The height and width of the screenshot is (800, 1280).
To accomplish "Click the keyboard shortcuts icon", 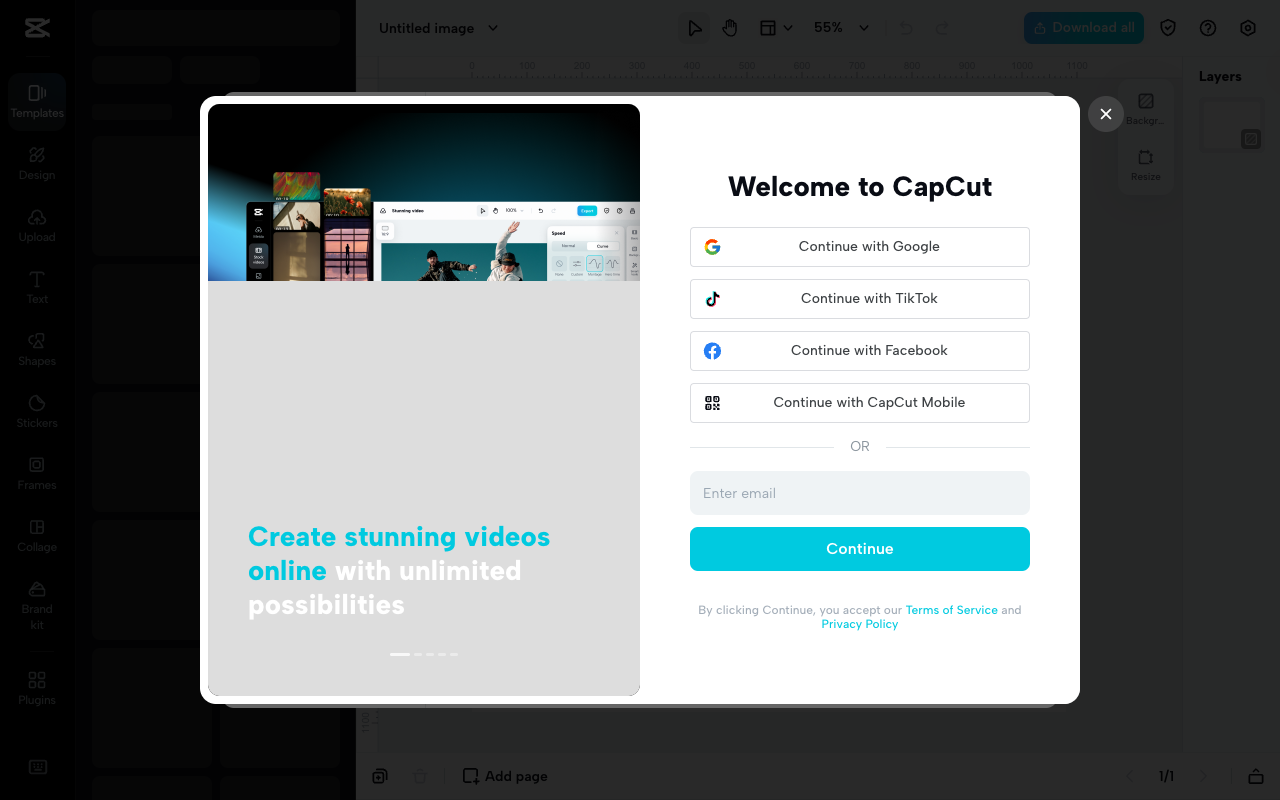I will pyautogui.click(x=37, y=767).
